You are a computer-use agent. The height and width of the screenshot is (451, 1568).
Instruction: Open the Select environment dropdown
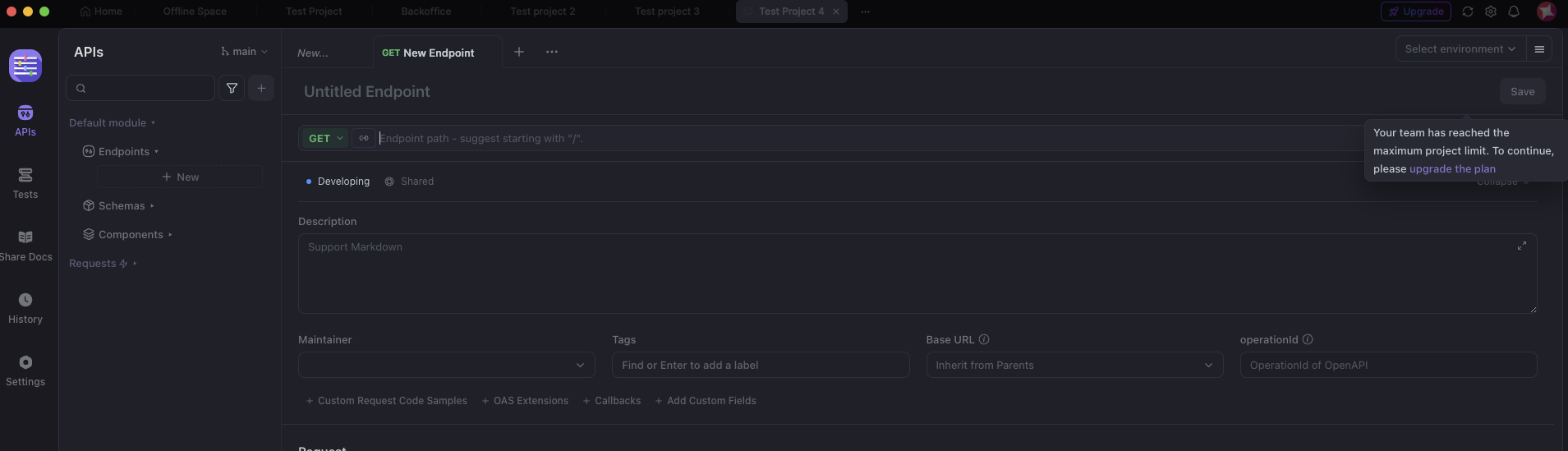1460,49
